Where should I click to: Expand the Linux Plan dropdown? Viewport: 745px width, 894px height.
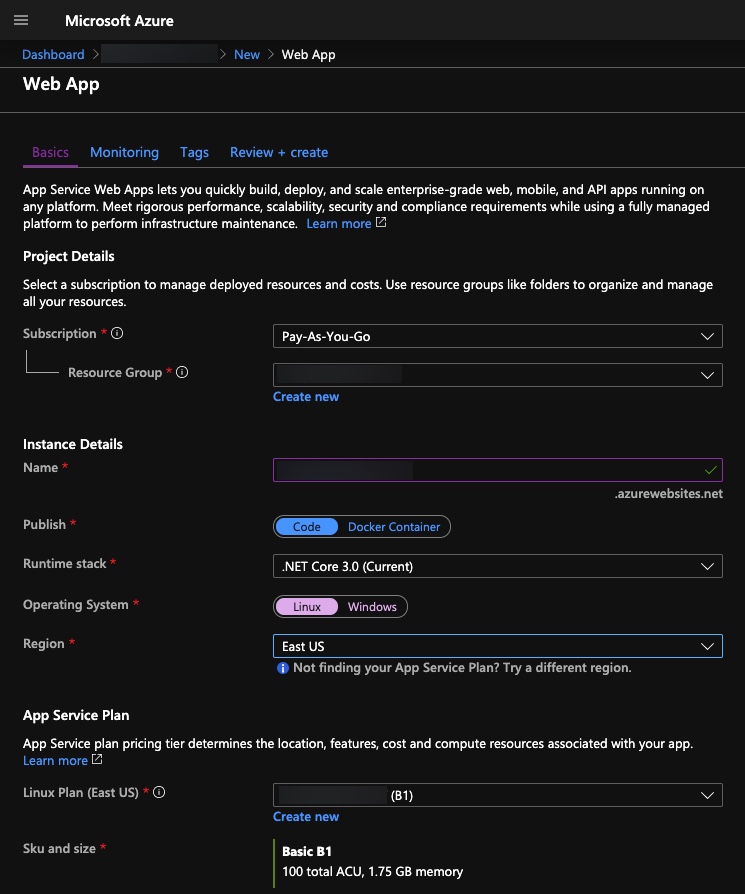497,796
